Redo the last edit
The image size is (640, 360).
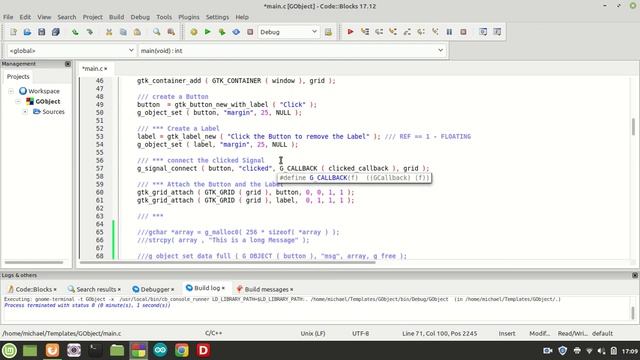(x=89, y=32)
